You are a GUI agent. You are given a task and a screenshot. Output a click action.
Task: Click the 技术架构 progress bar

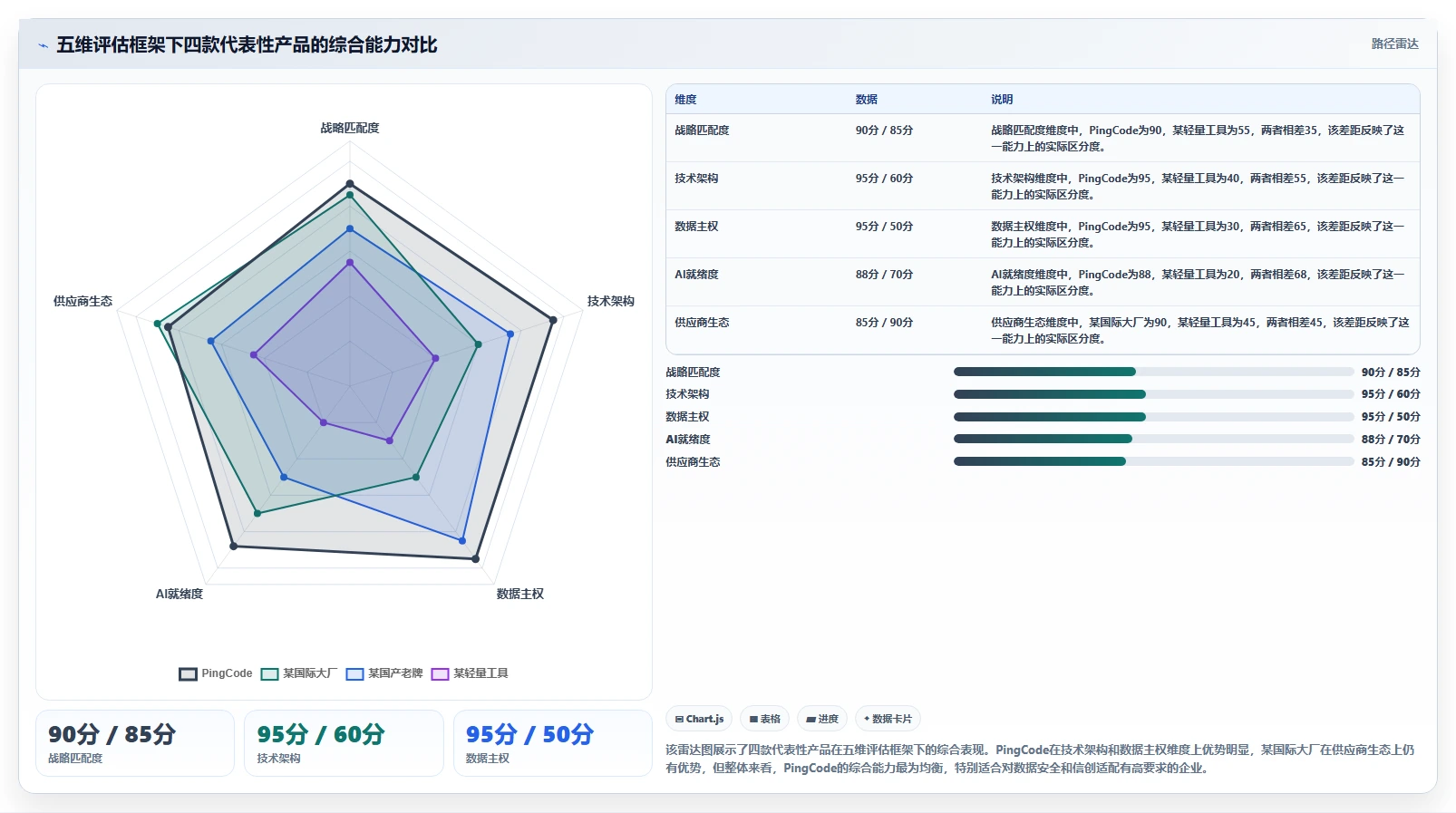tap(1153, 394)
